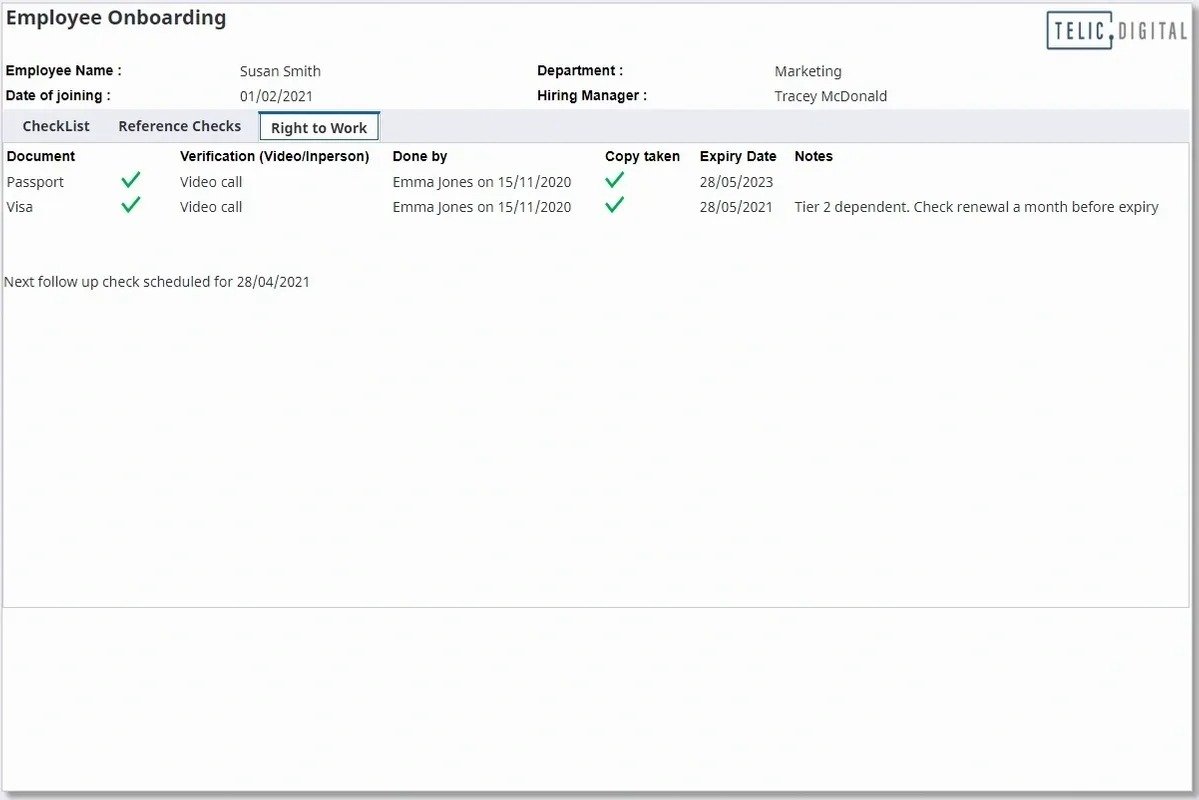Click the employee name Susan Smith
Screen dimensions: 1199x800
[x=280, y=71]
